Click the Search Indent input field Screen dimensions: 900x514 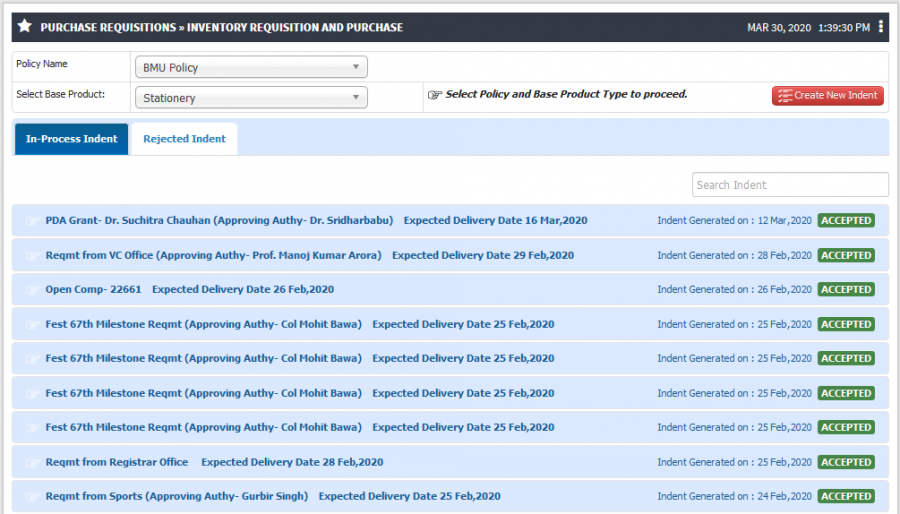coord(790,185)
